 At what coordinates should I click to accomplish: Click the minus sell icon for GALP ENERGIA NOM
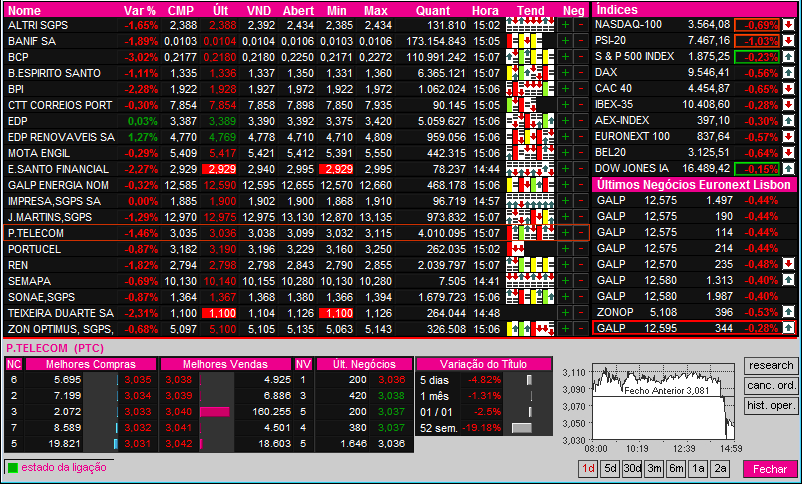pos(581,185)
